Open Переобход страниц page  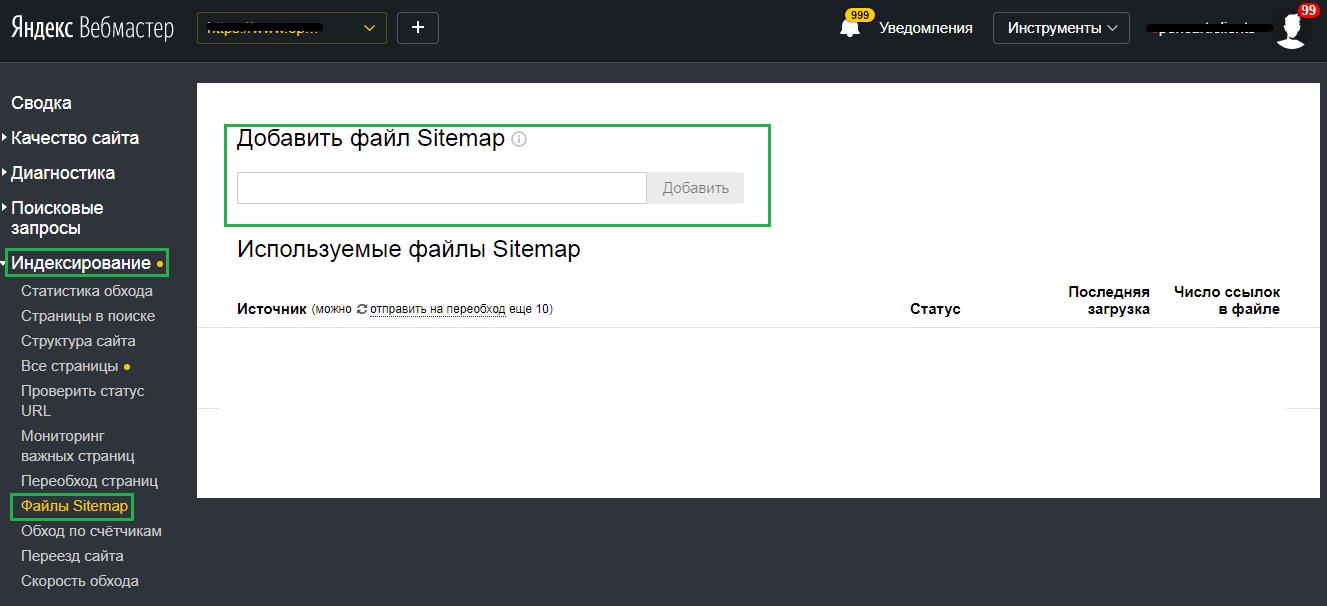89,481
